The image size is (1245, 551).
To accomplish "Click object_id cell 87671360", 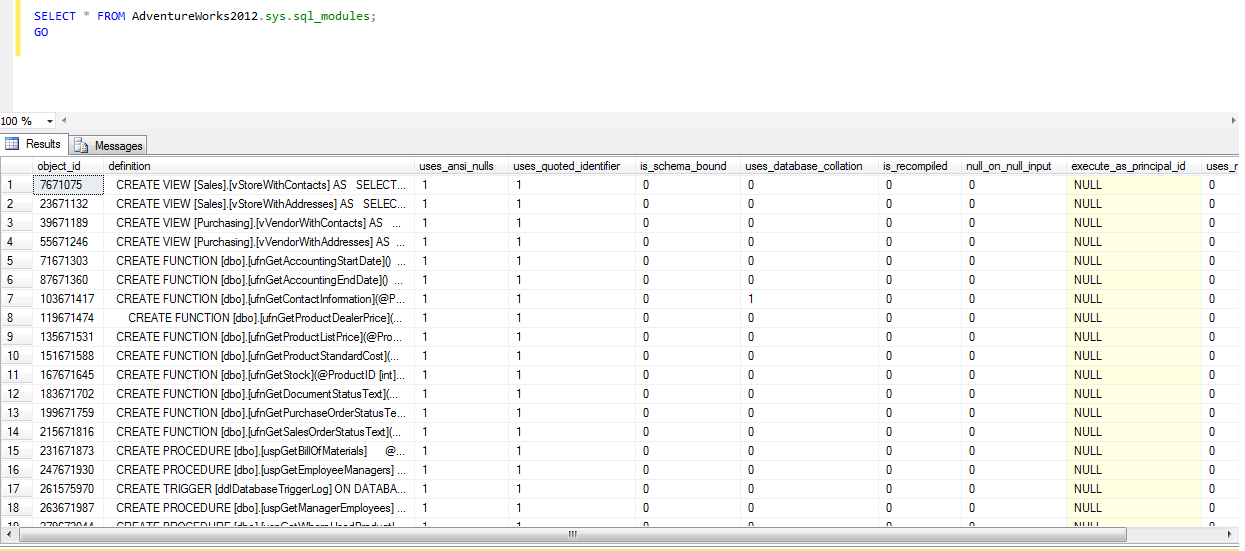I will click(67, 280).
